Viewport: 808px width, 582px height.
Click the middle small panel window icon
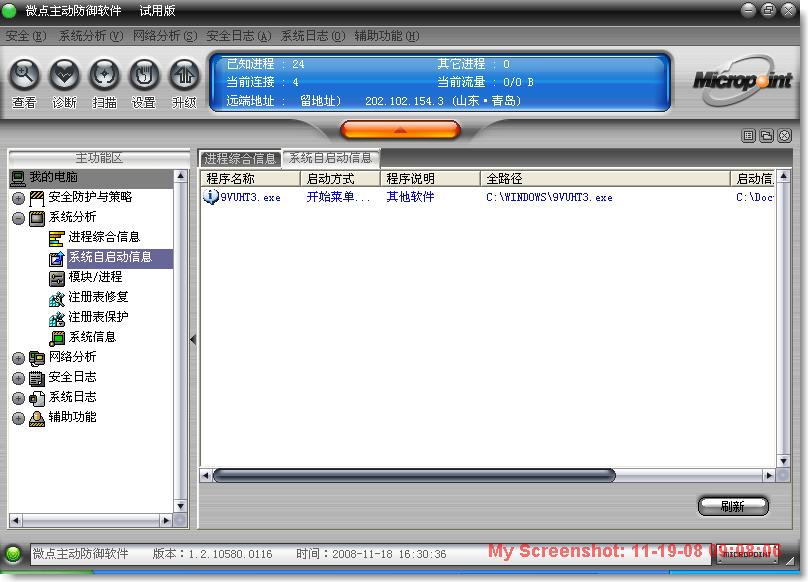coord(766,136)
